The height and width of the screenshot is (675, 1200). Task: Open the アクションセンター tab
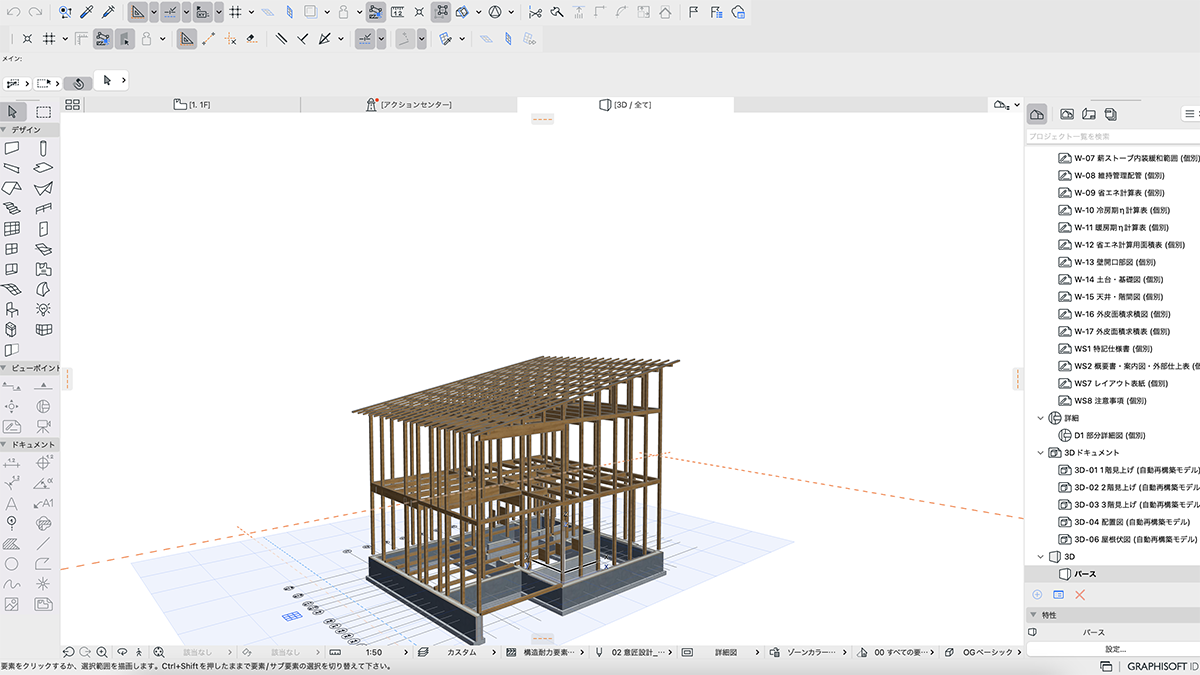pyautogui.click(x=409, y=104)
